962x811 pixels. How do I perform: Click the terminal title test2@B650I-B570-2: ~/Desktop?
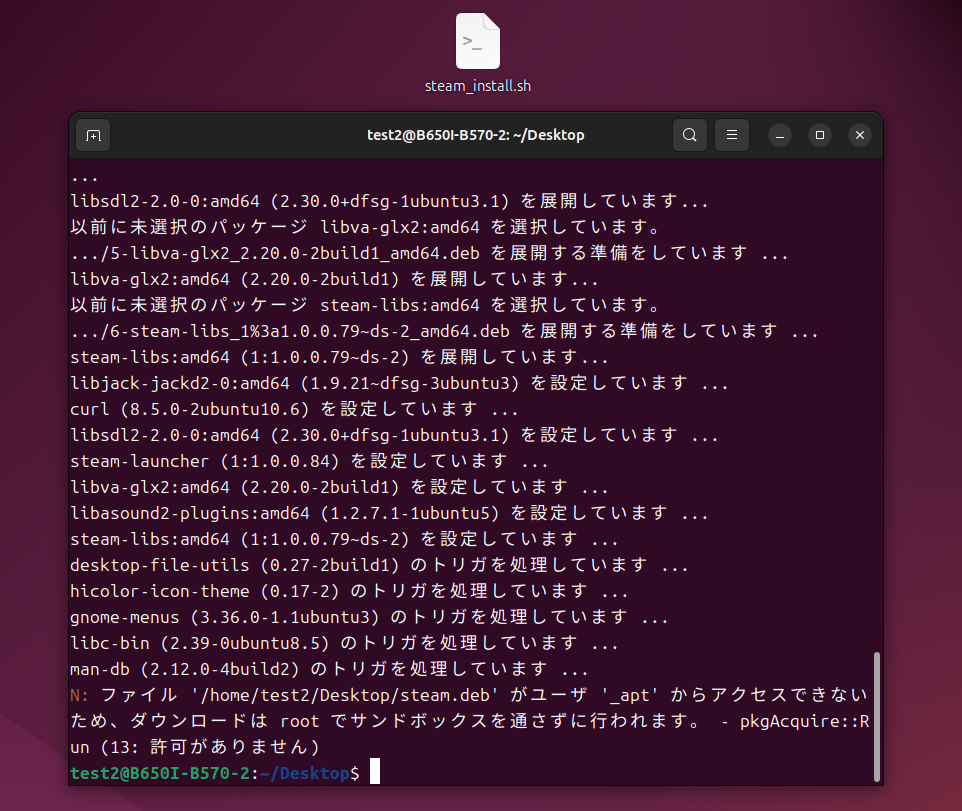click(475, 135)
